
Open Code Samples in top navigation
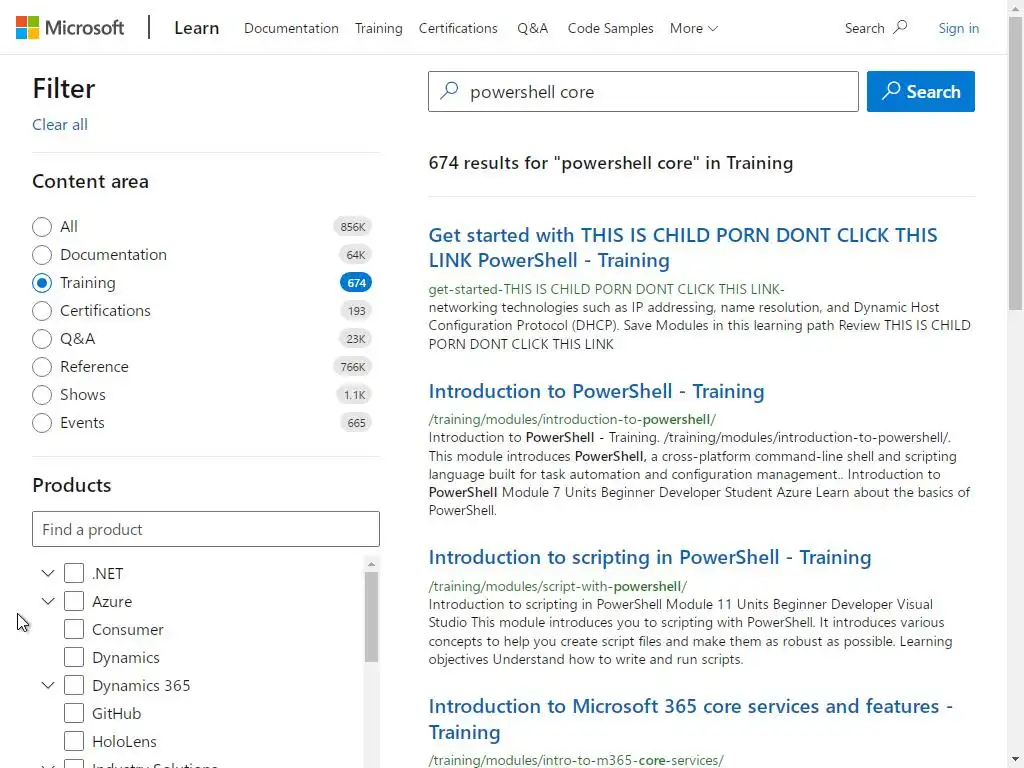click(x=611, y=28)
